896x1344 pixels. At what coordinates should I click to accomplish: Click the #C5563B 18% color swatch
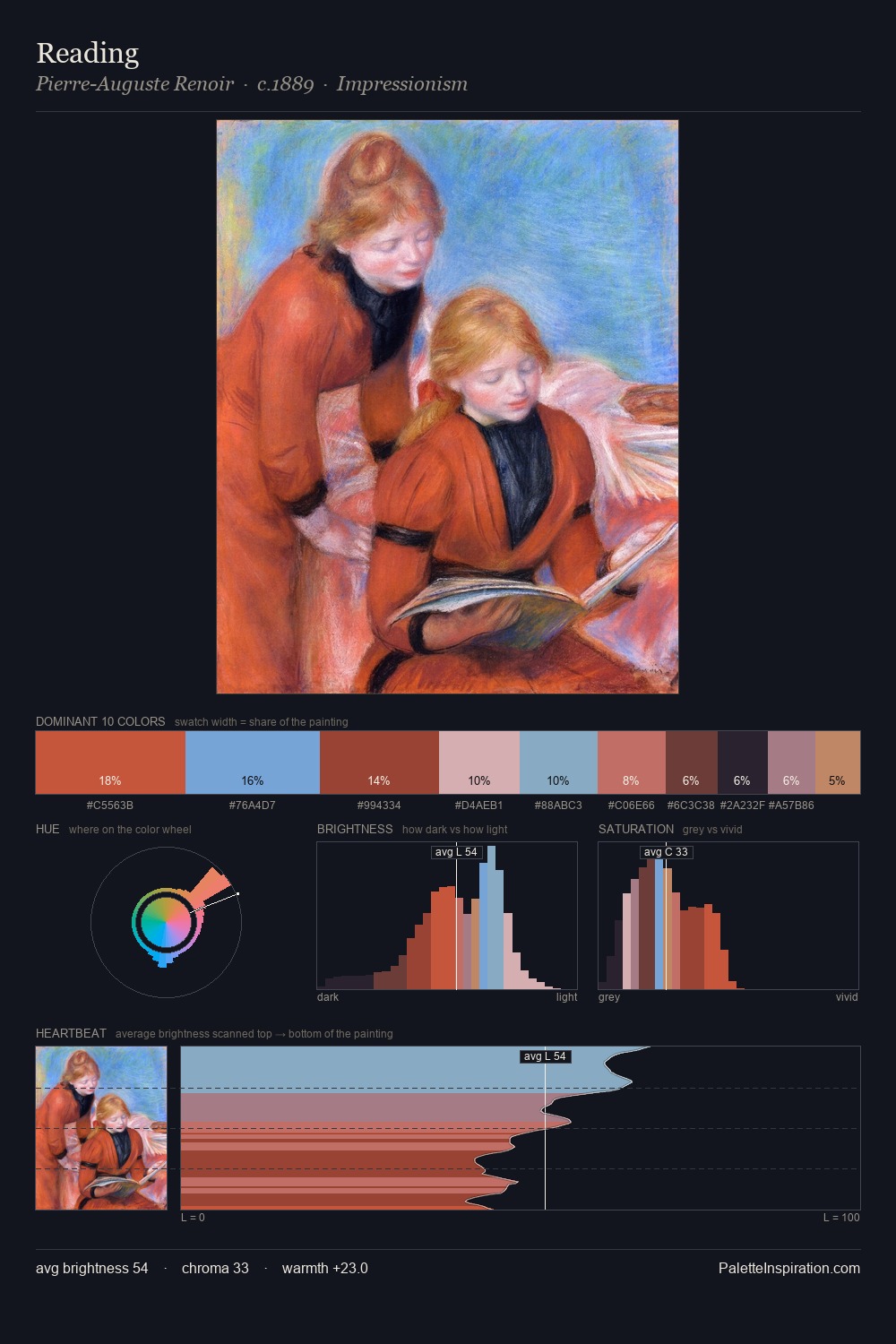pos(110,762)
